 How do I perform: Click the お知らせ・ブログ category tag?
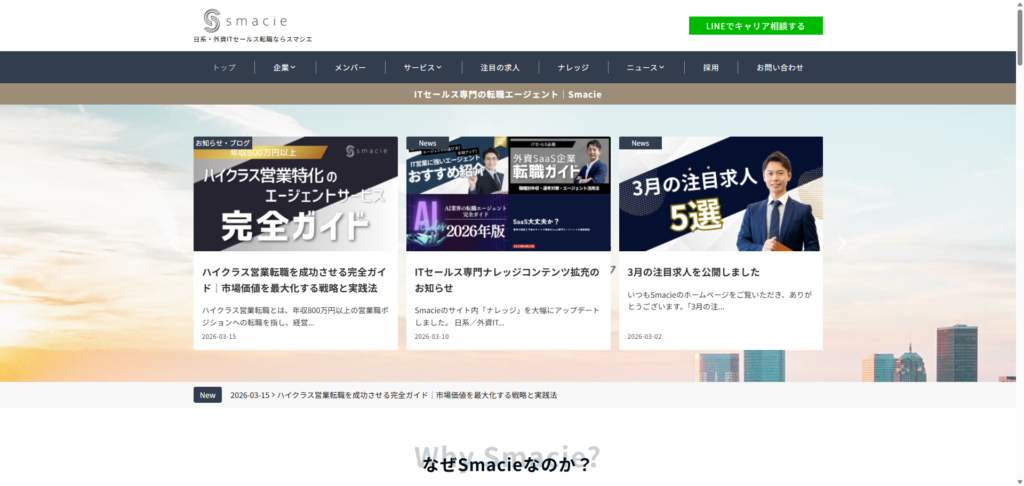coord(223,143)
